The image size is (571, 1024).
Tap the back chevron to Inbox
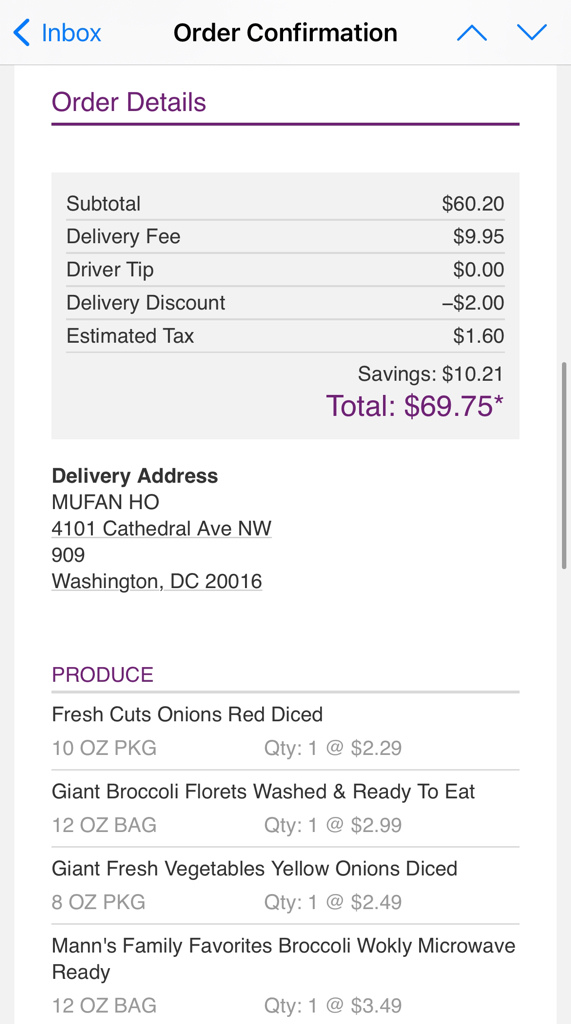(22, 33)
